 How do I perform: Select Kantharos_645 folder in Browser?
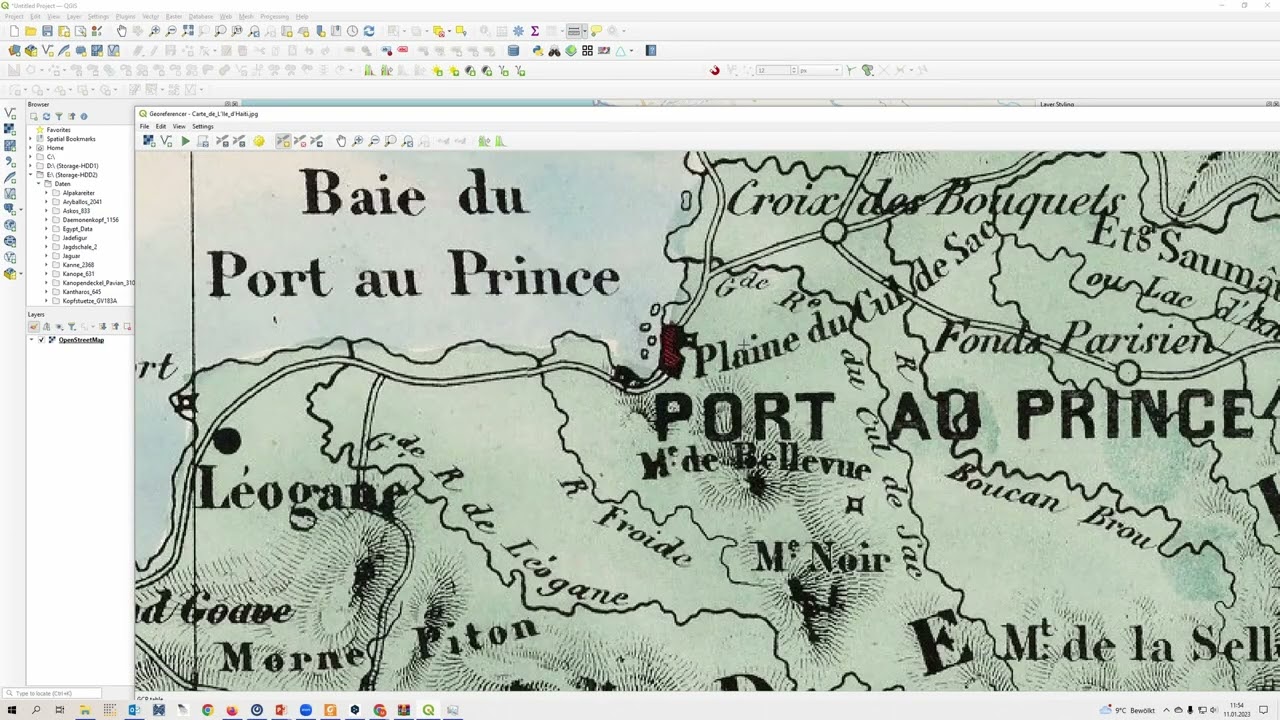point(81,292)
